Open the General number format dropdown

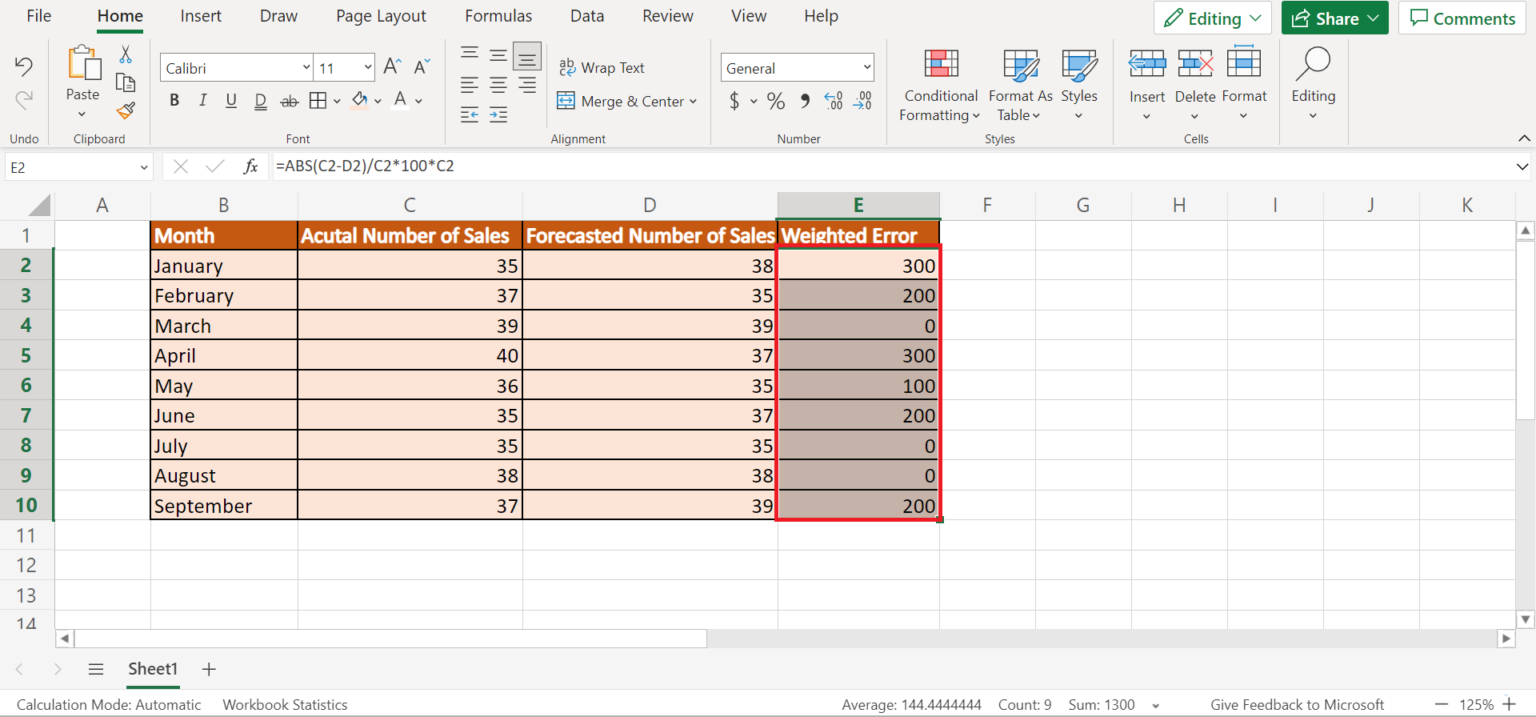[868, 67]
